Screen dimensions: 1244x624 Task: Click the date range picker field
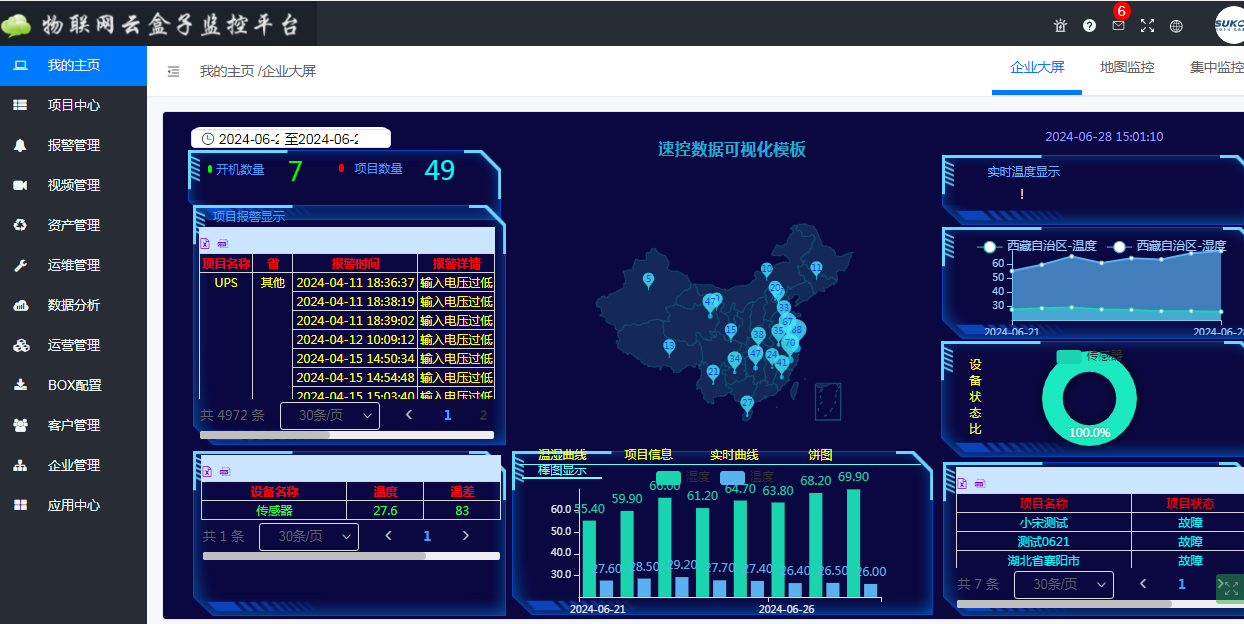pos(290,139)
